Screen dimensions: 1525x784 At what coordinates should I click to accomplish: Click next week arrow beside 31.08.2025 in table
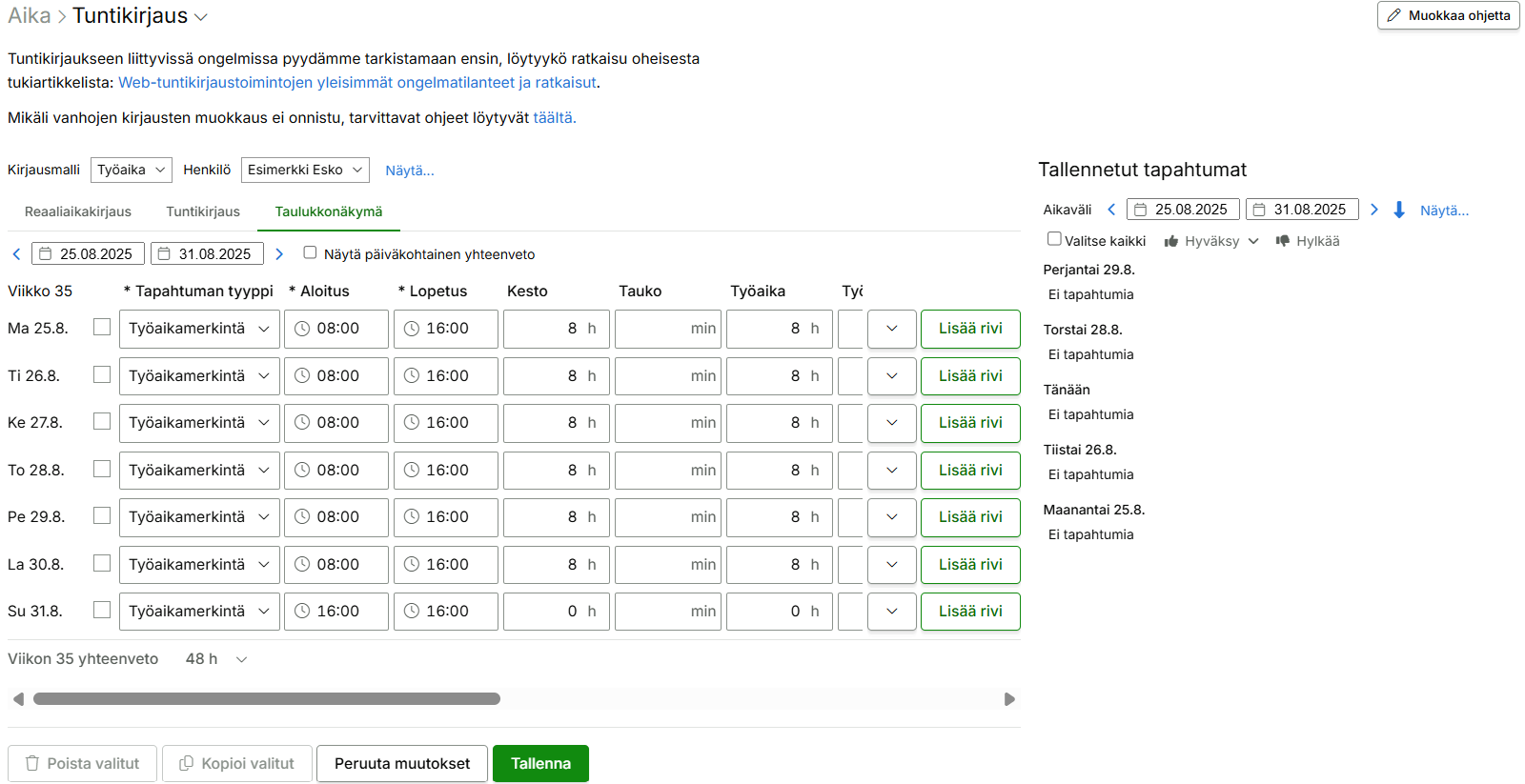pyautogui.click(x=279, y=254)
